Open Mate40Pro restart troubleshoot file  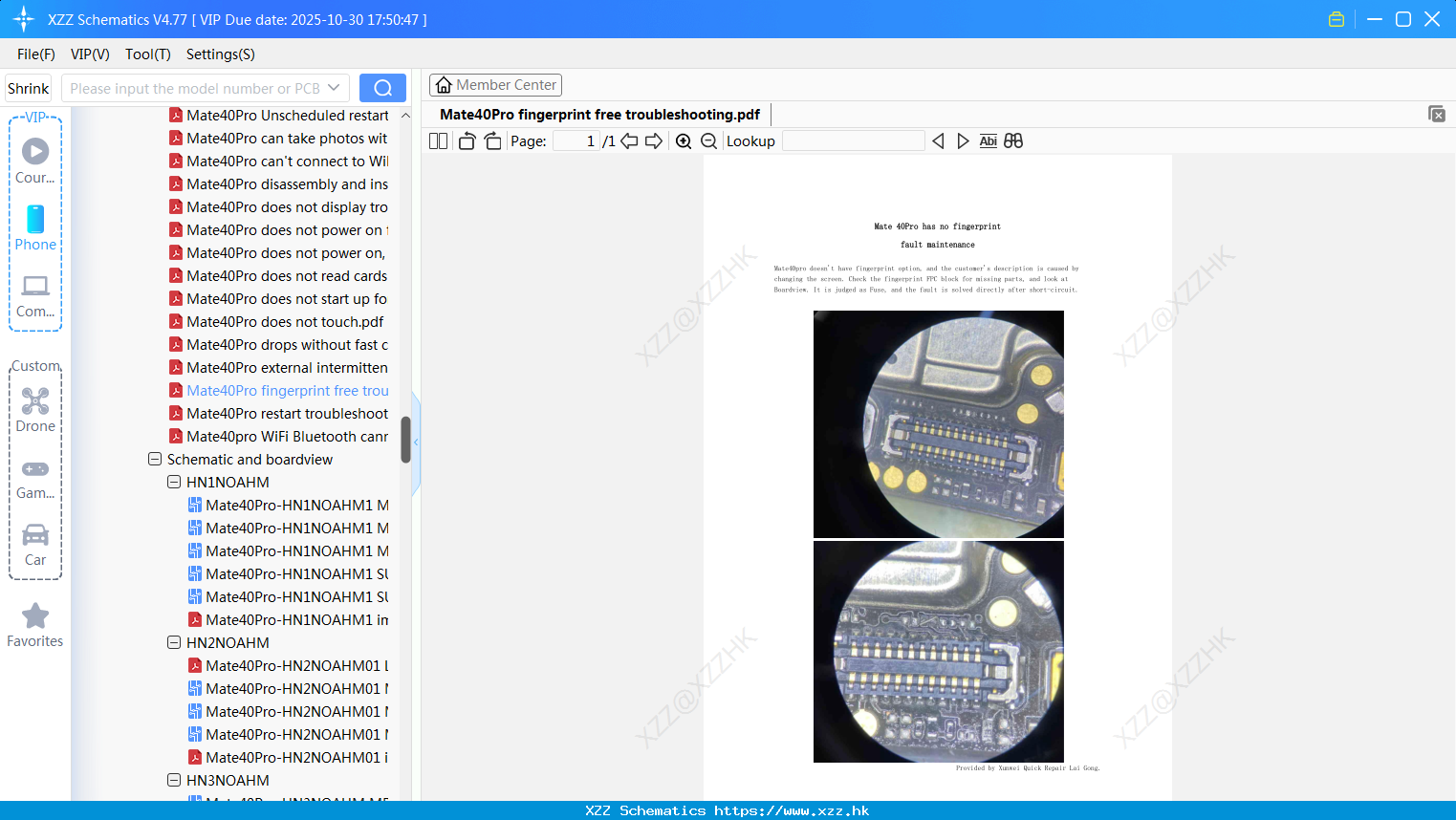279,413
